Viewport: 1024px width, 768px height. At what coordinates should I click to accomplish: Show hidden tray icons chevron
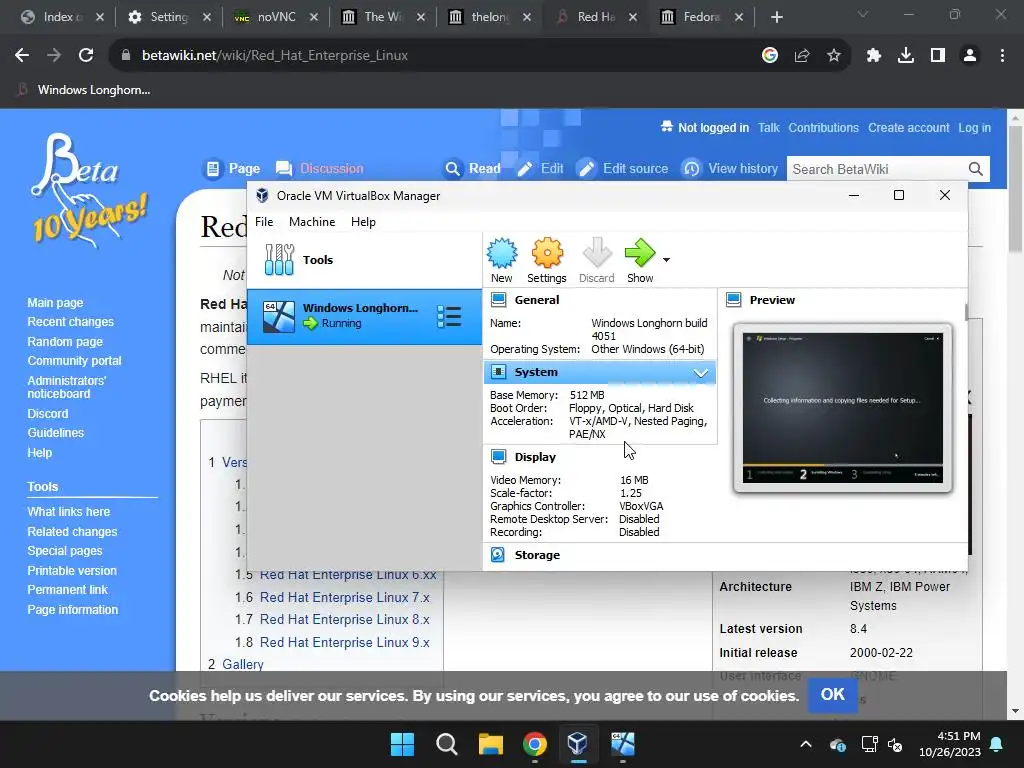pos(806,744)
